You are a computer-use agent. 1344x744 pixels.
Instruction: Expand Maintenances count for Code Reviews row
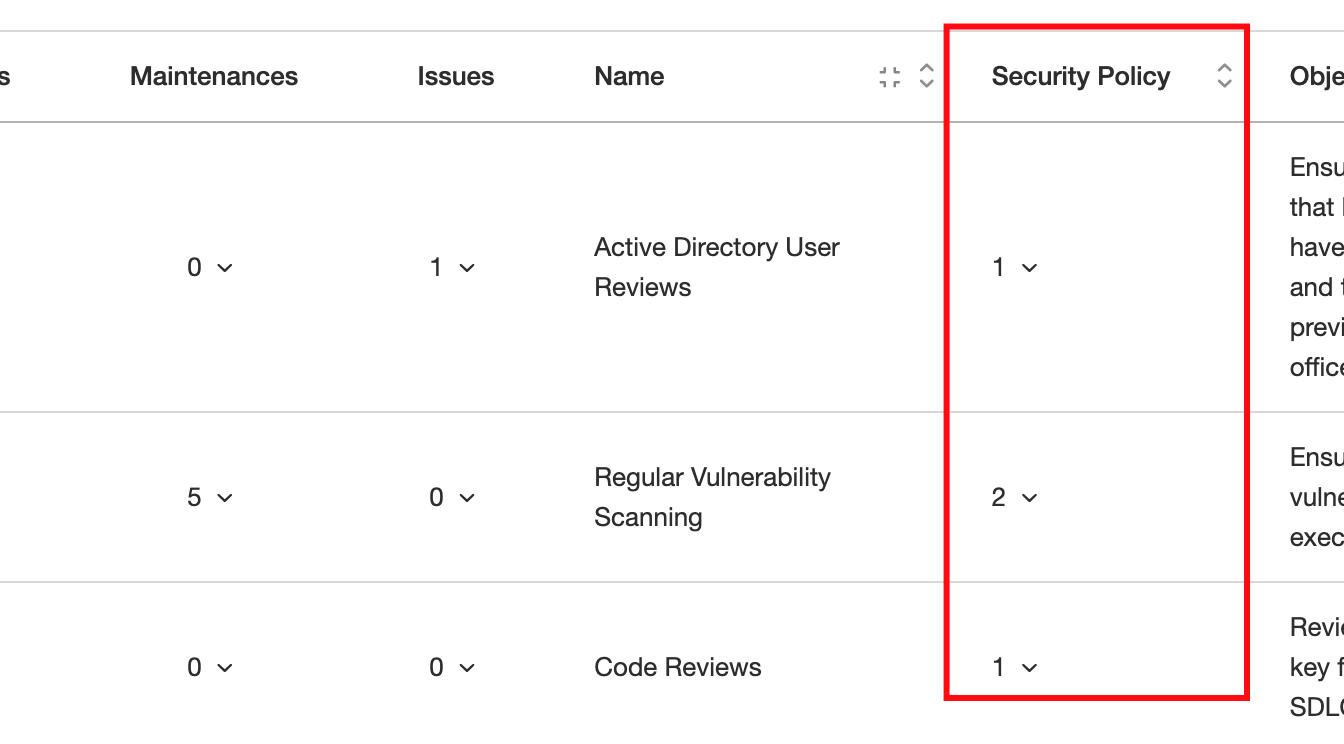[x=210, y=667]
